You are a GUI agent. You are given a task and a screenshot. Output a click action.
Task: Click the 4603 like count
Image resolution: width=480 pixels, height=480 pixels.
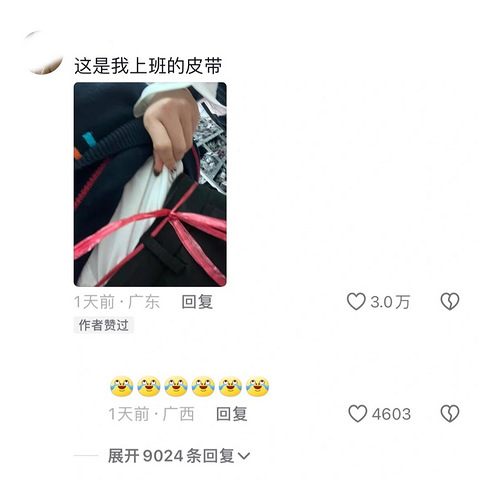pyautogui.click(x=391, y=414)
